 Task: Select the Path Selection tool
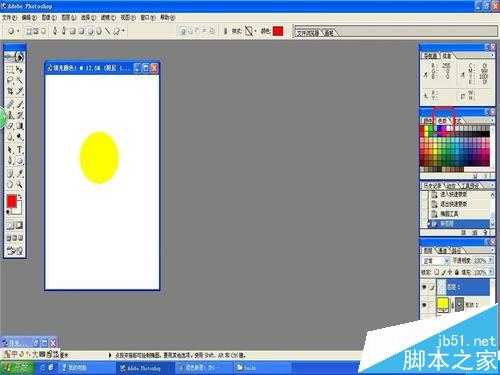(x=10, y=150)
